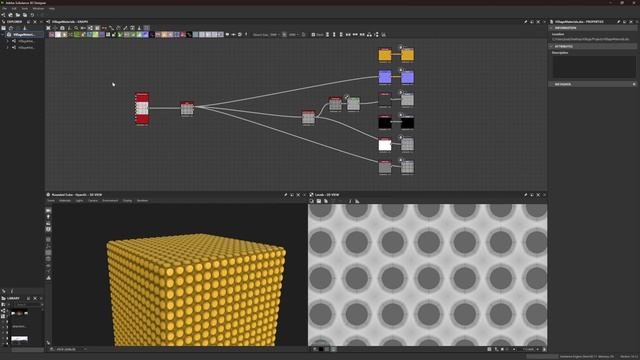Expand the second graph under VillageMaterials
Screen dimensions: 640x360
click(8, 48)
